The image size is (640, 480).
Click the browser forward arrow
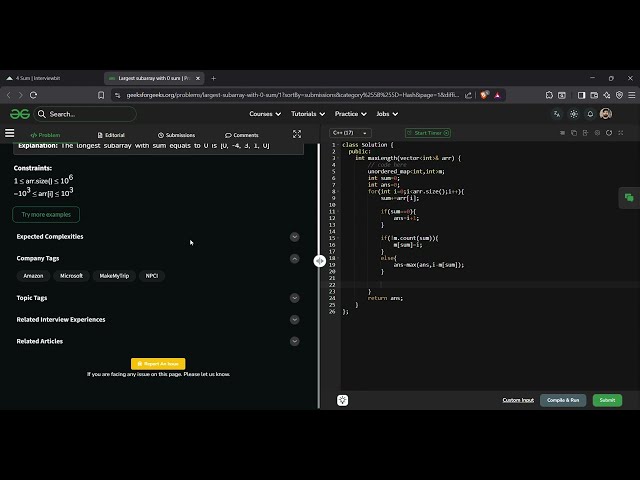click(20, 95)
